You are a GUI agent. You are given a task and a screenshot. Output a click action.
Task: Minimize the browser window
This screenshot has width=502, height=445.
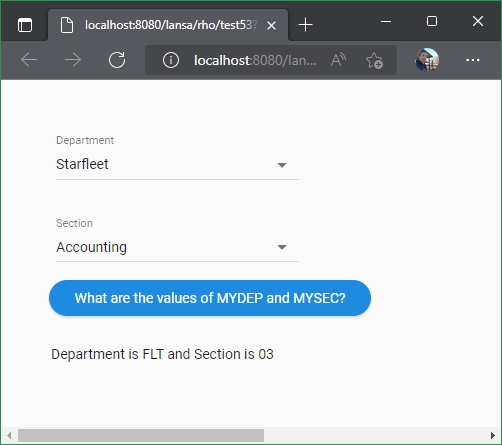tap(386, 21)
